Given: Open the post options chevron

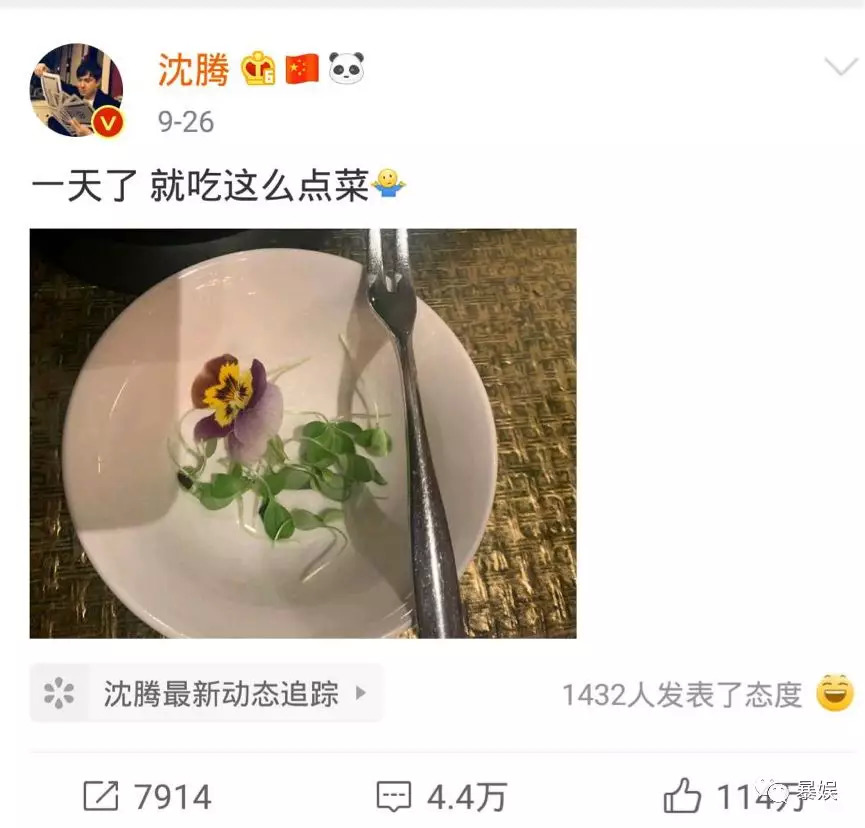Looking at the screenshot, I should tap(841, 67).
